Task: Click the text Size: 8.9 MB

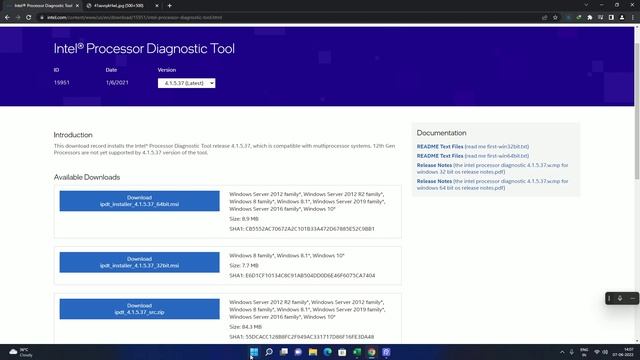Action: coord(244,219)
